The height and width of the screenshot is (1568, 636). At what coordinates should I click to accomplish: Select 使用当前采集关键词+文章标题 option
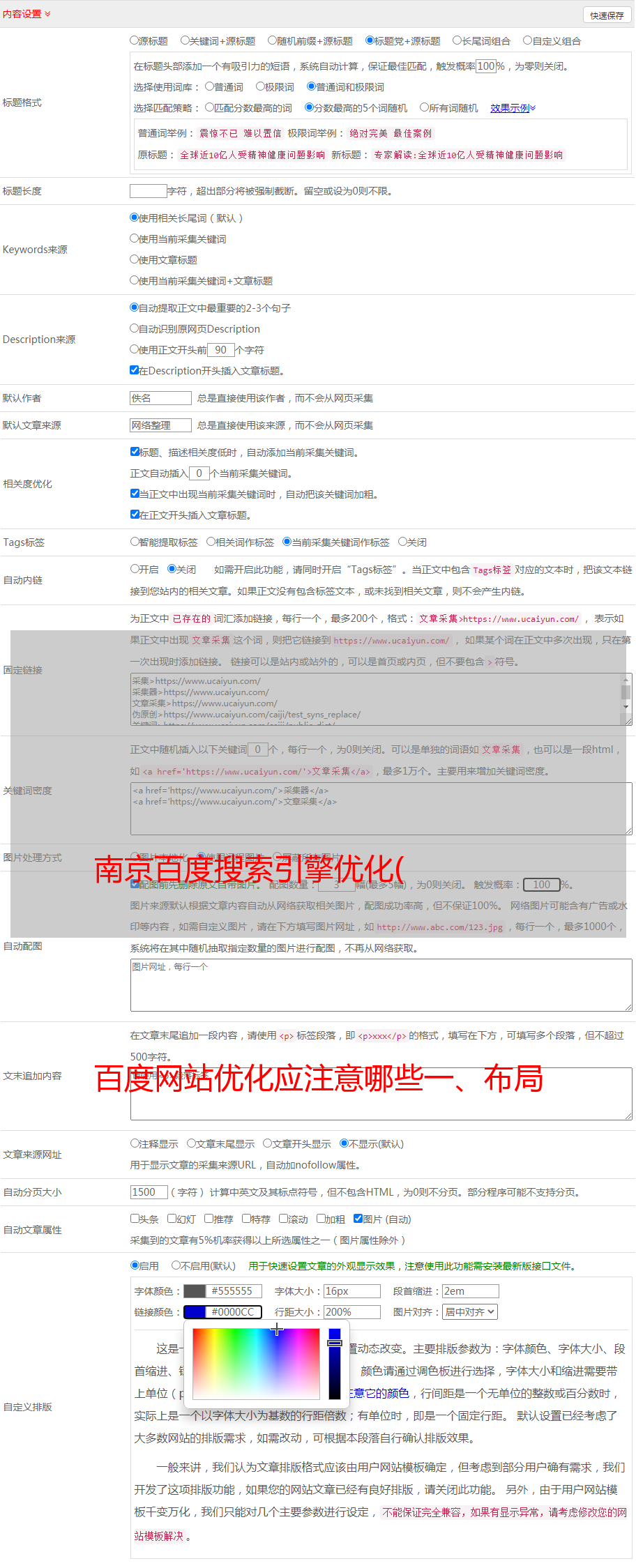135,280
